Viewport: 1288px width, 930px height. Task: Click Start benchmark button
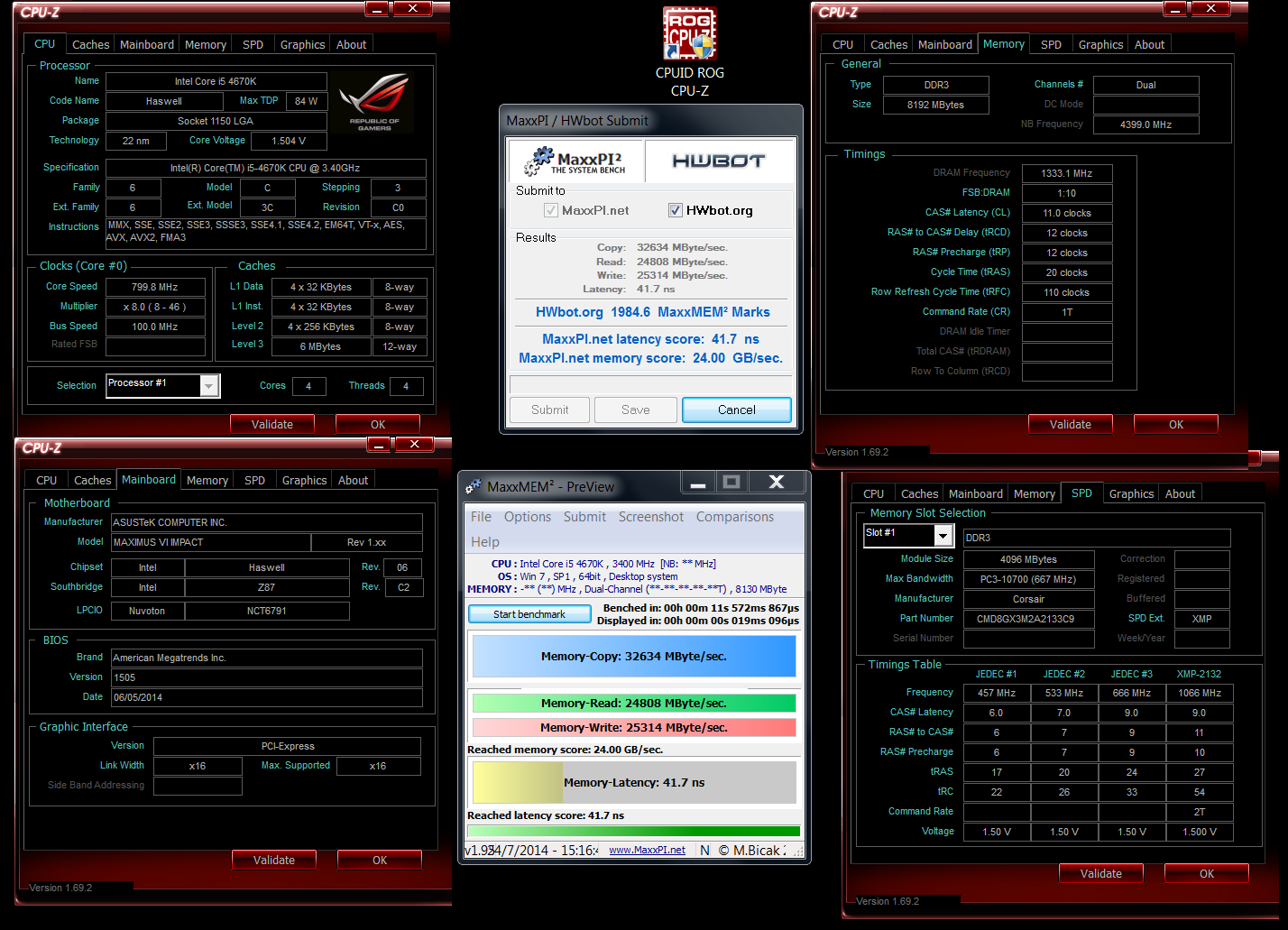click(x=529, y=614)
